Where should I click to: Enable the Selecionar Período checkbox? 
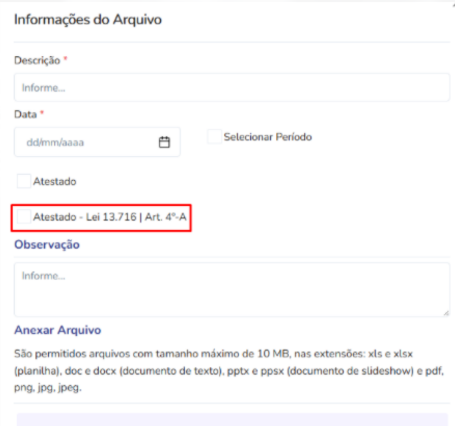point(214,137)
